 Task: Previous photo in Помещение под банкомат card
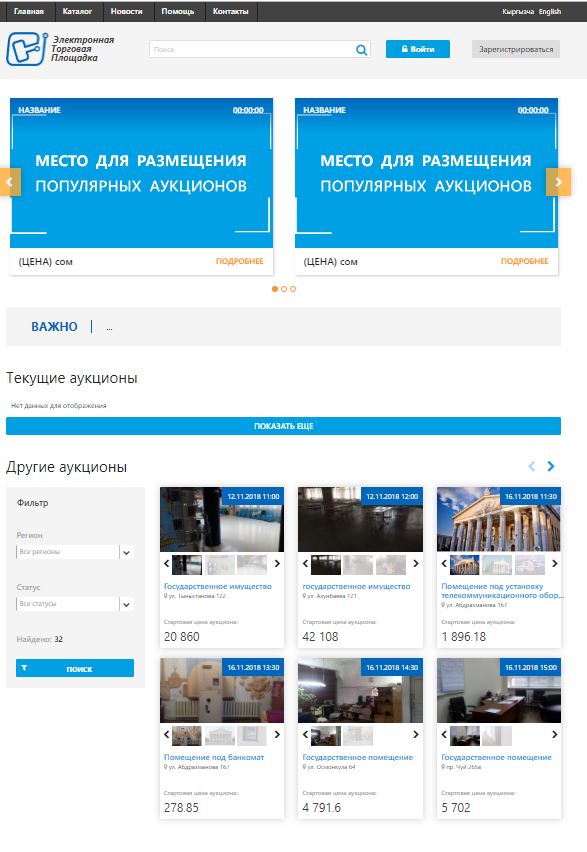166,735
